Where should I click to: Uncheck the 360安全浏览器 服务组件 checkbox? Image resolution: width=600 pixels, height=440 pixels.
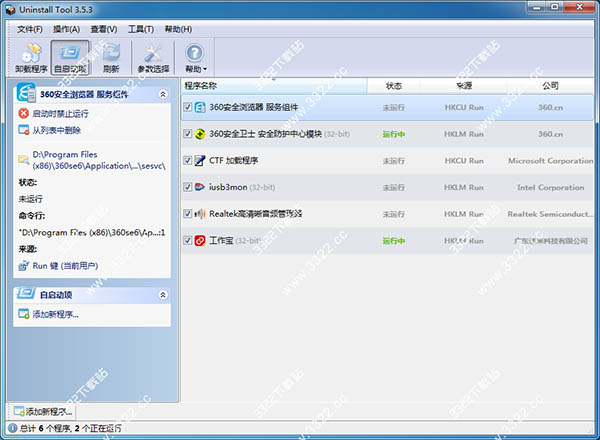pos(188,107)
